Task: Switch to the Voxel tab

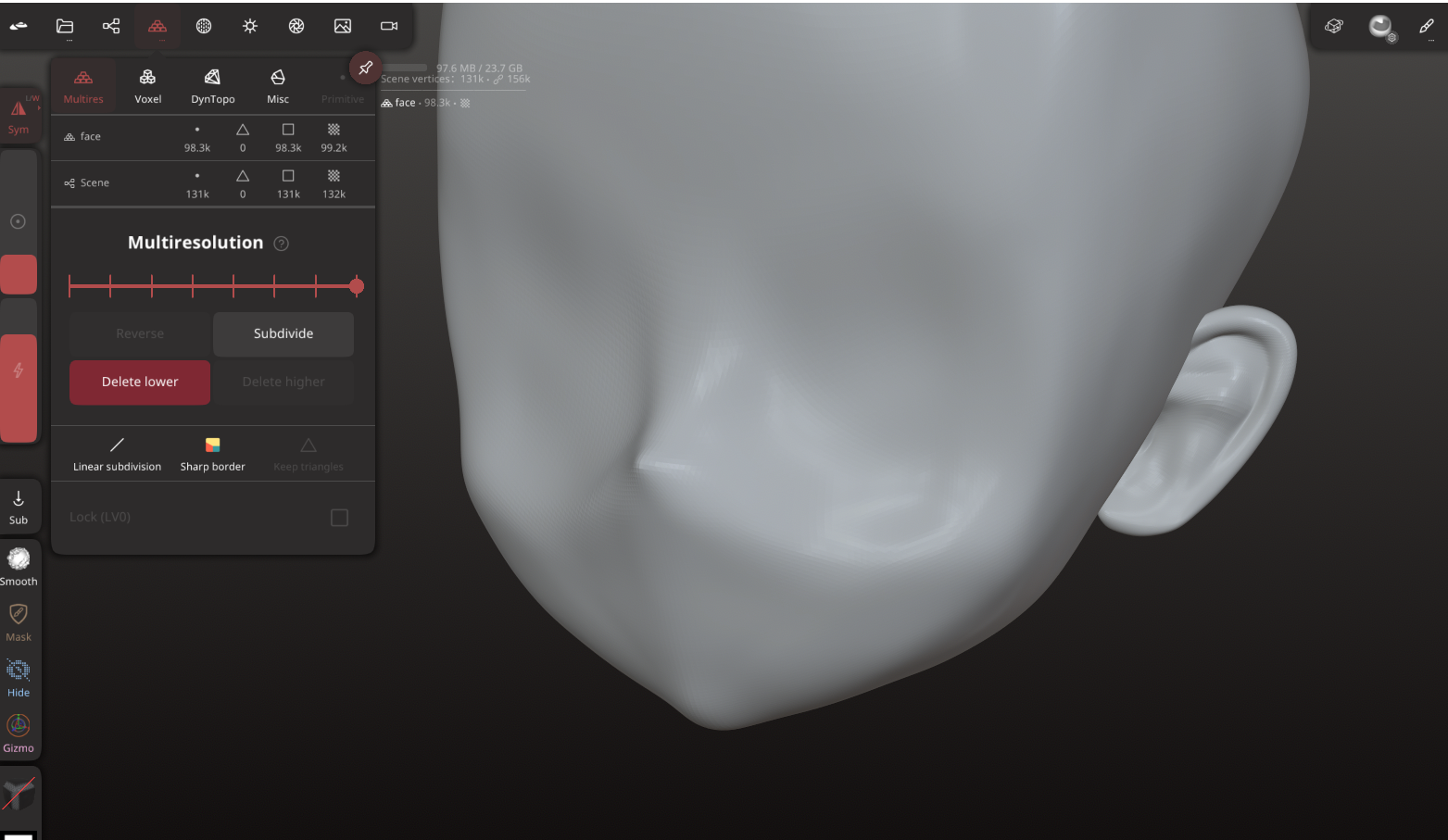Action: pyautogui.click(x=148, y=87)
